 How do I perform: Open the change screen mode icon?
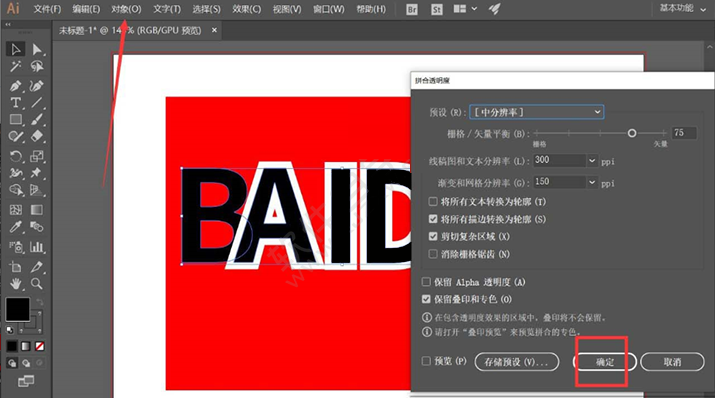tap(26, 380)
